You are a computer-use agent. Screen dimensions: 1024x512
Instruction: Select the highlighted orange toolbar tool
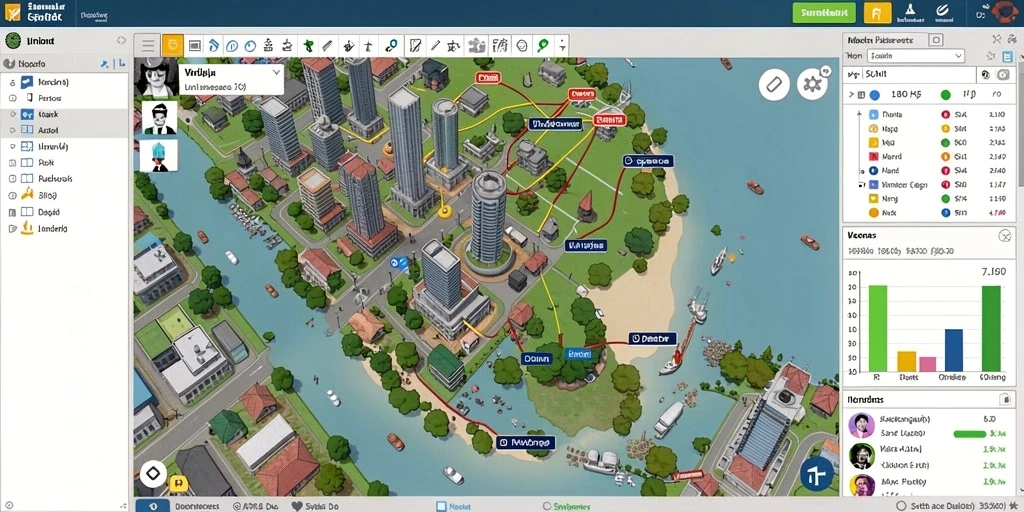click(172, 45)
